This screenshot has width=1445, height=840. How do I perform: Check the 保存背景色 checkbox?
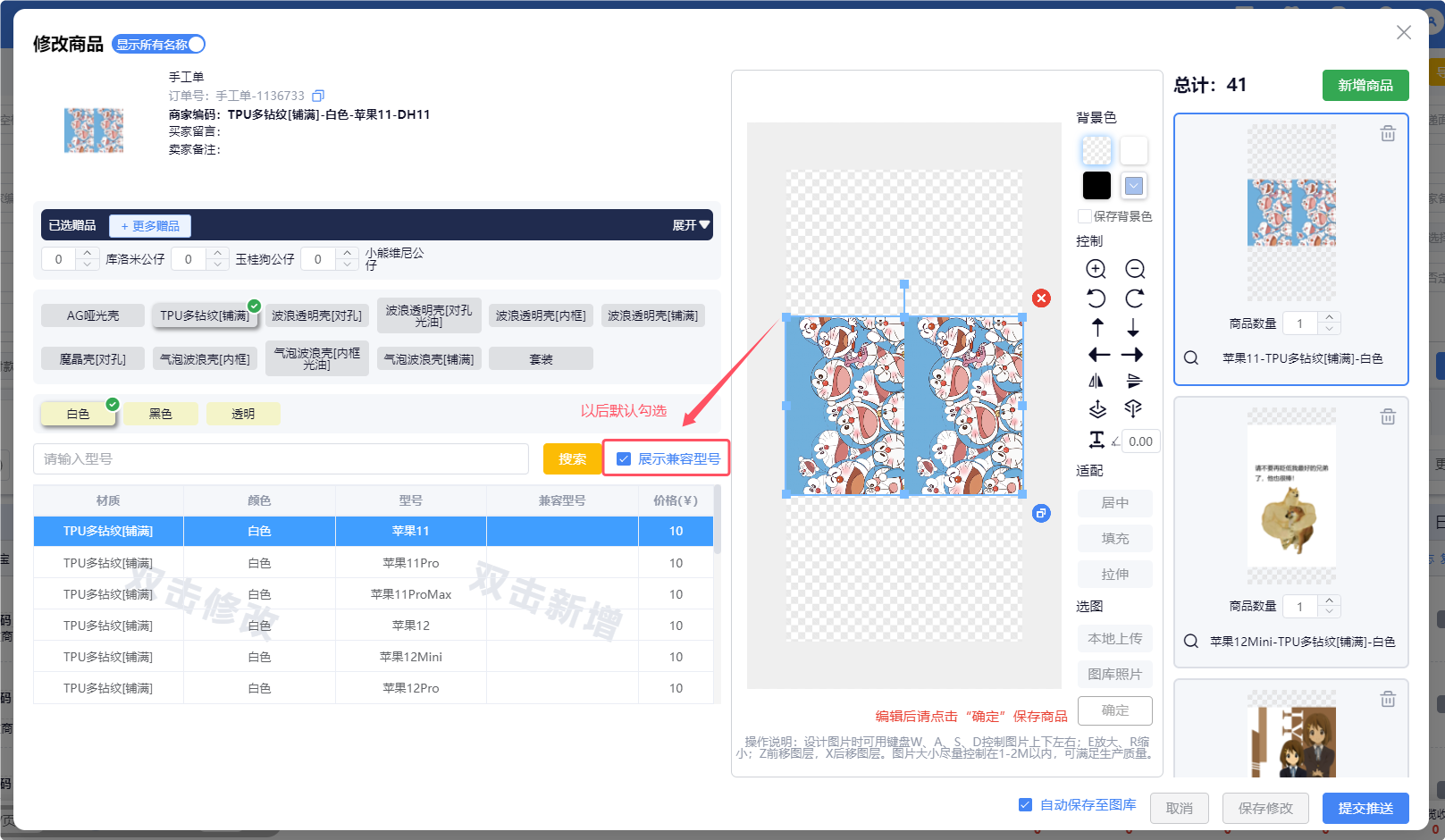(1085, 216)
